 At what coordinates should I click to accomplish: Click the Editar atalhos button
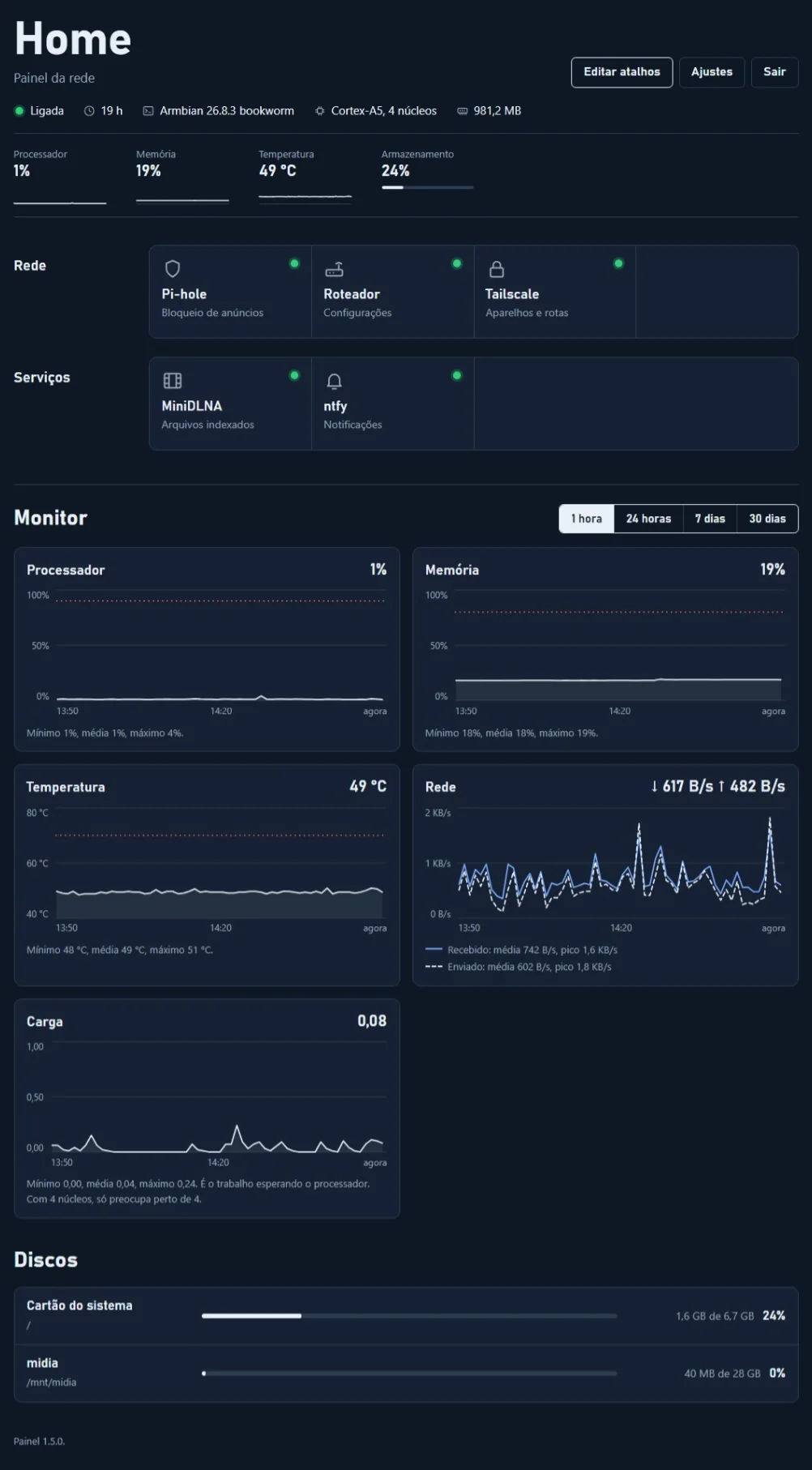pyautogui.click(x=622, y=72)
